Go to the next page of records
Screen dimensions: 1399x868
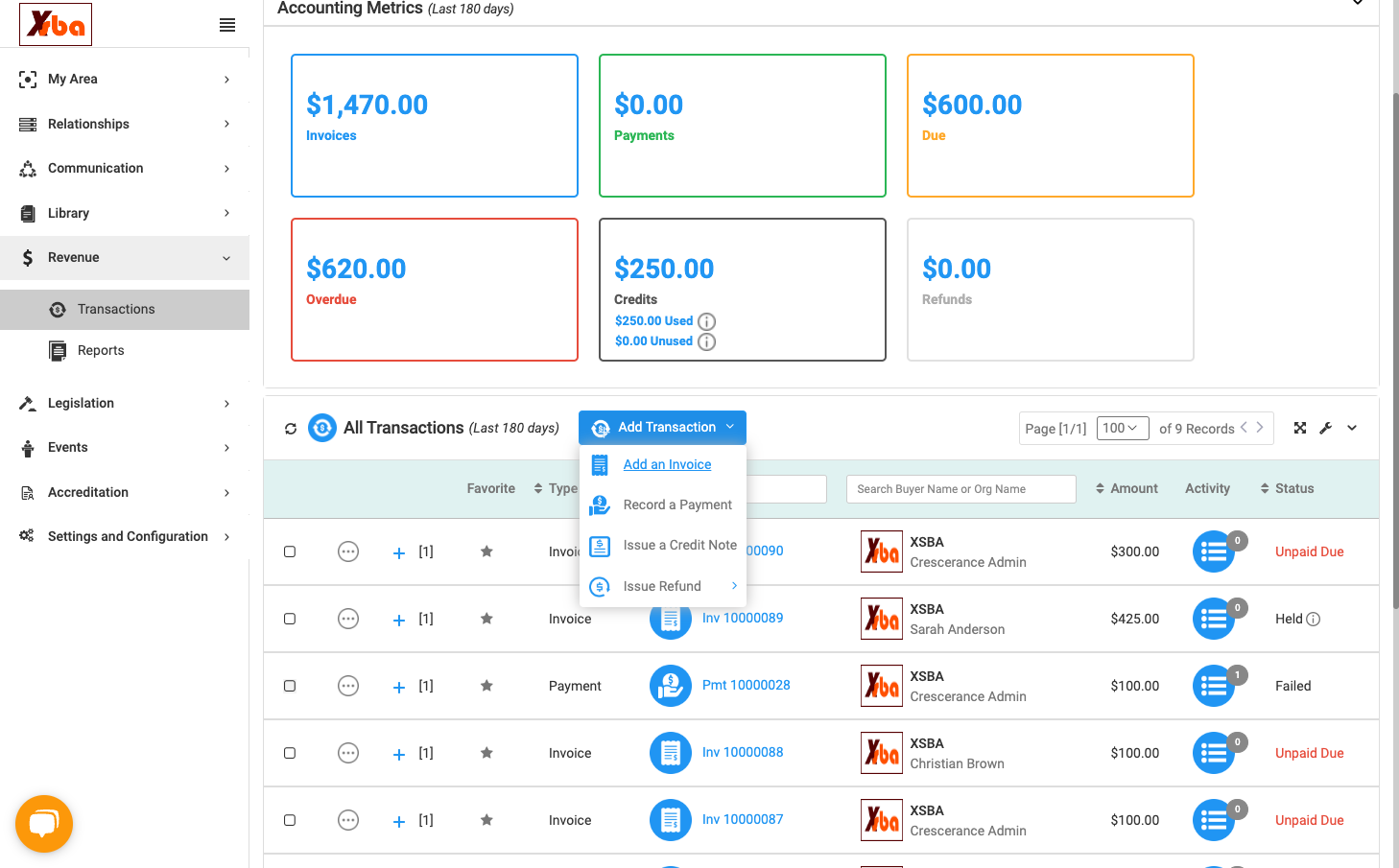[x=1260, y=428]
